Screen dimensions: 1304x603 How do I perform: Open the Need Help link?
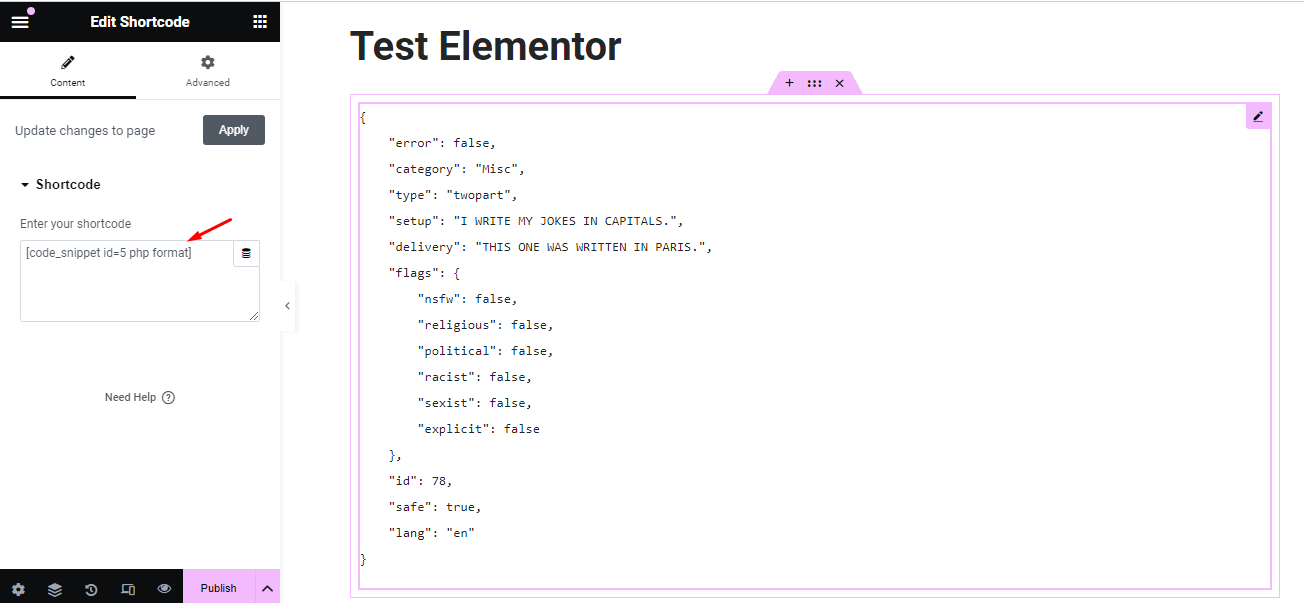point(140,397)
